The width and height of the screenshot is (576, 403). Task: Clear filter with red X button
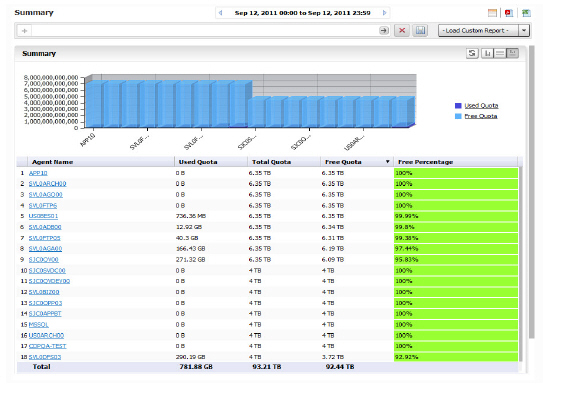tap(402, 30)
